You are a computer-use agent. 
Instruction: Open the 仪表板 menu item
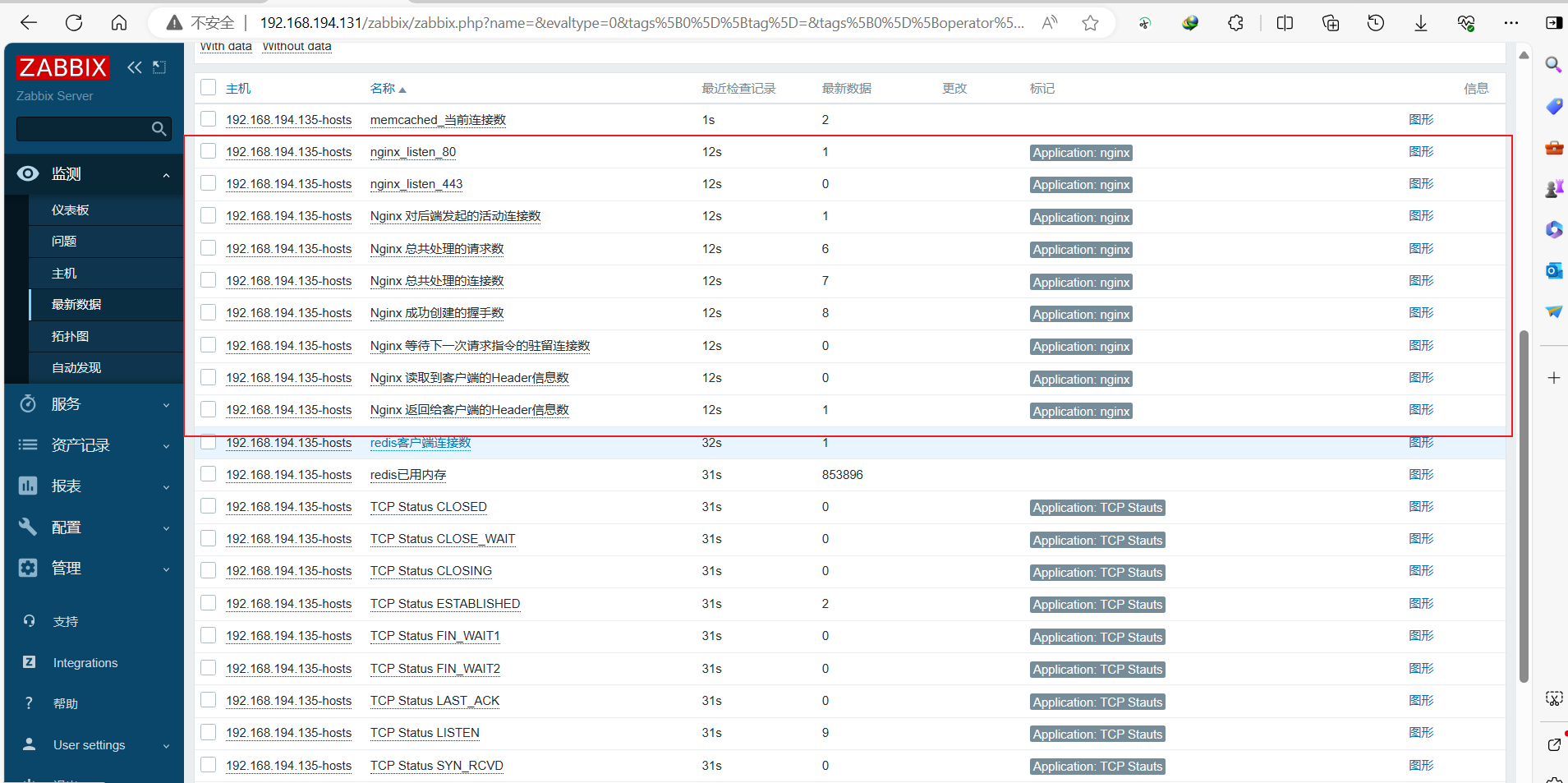pyautogui.click(x=71, y=210)
